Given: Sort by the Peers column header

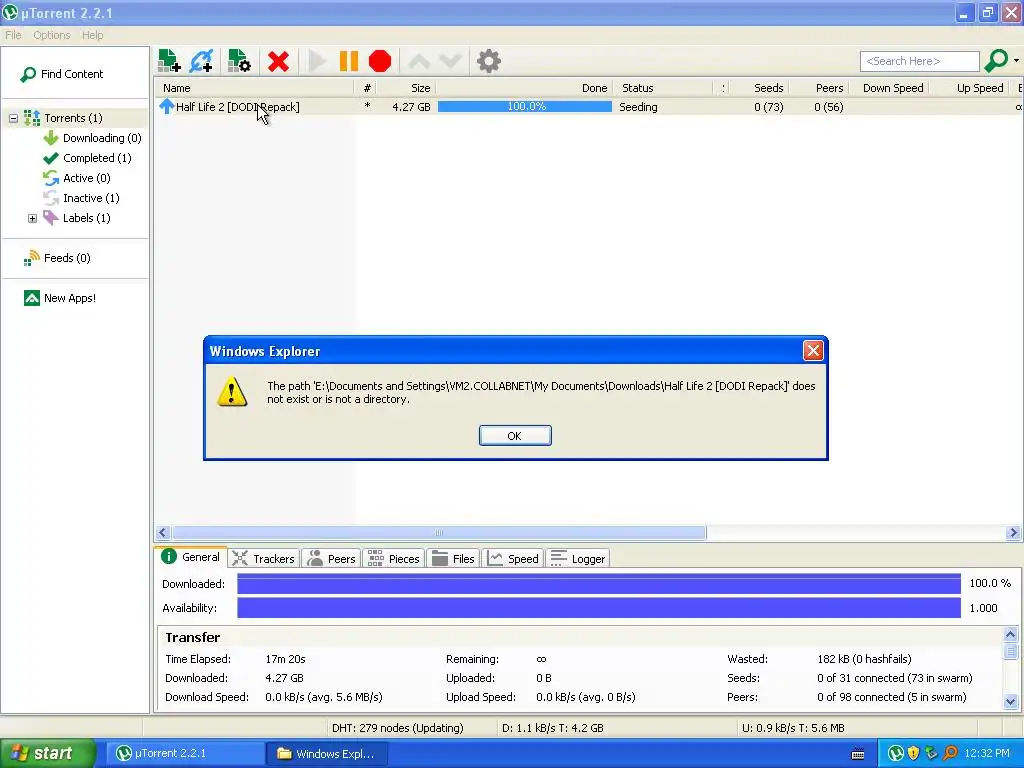Looking at the screenshot, I should 819,88.
